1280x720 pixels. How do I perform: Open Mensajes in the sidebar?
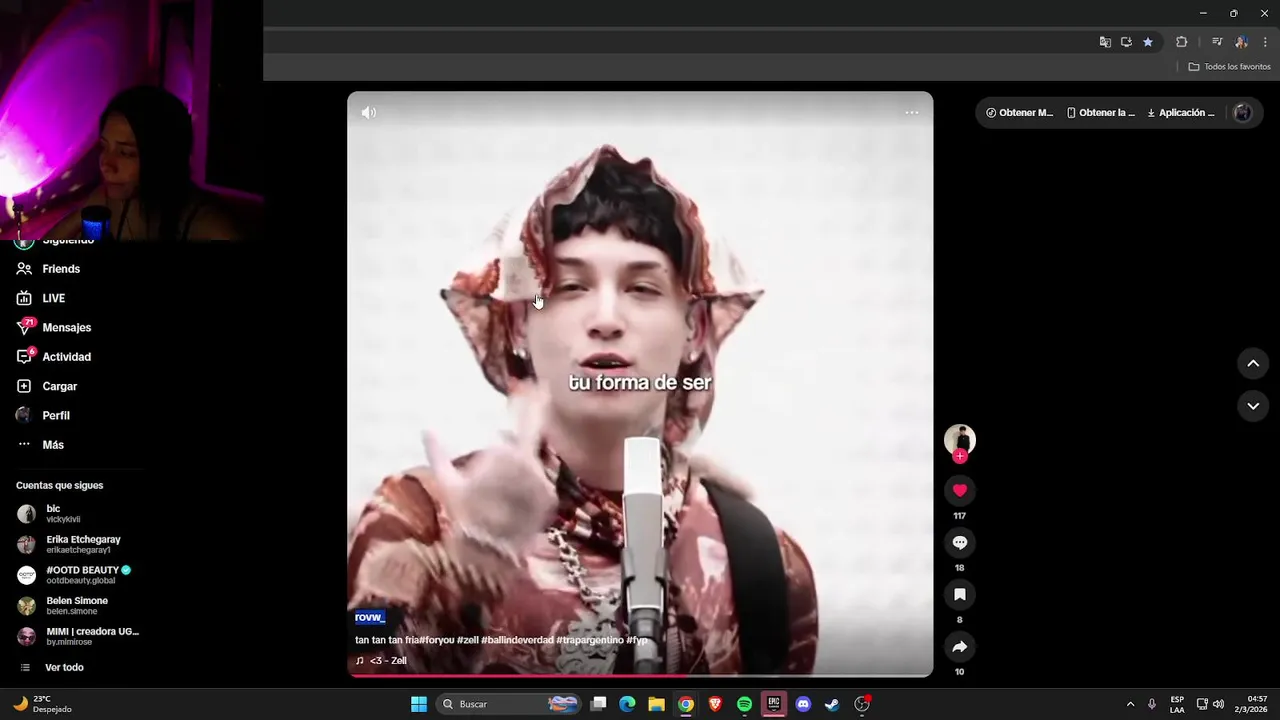click(66, 327)
